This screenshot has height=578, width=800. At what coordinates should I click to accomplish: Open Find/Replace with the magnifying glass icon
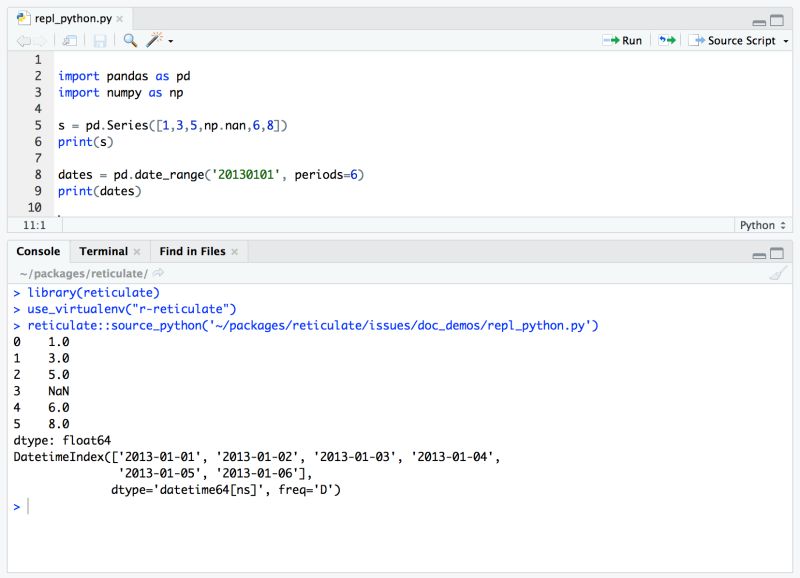pyautogui.click(x=129, y=40)
